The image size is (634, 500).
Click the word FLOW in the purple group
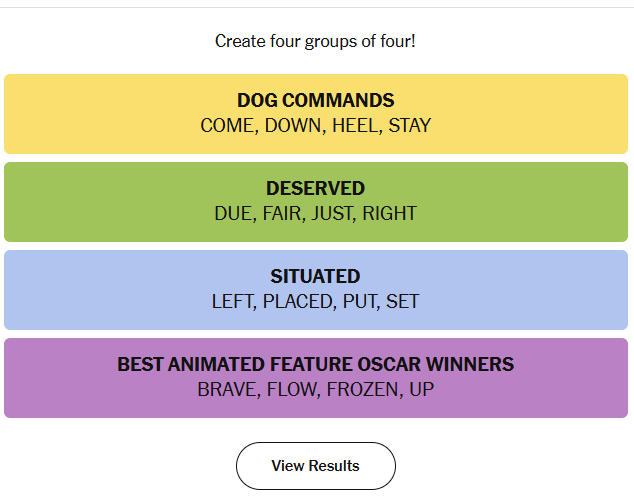pos(292,390)
